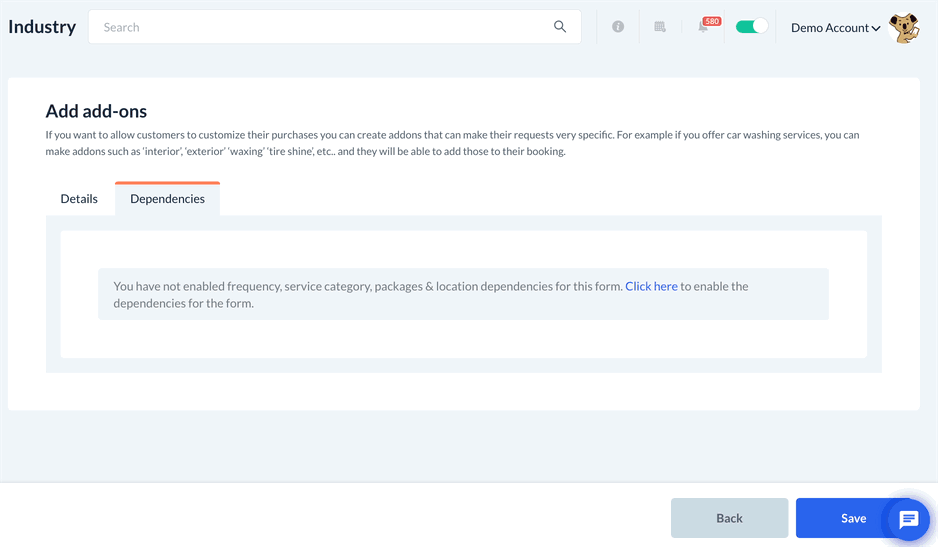
Task: Toggle the green header switch
Action: [751, 27]
